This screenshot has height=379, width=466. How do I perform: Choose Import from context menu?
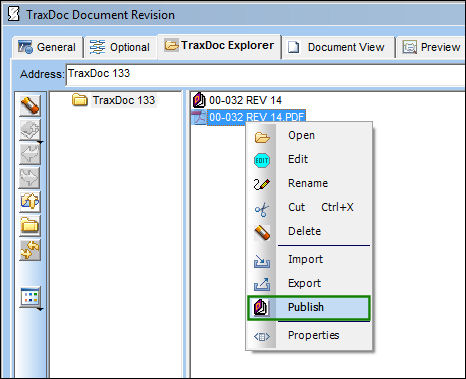pos(308,259)
